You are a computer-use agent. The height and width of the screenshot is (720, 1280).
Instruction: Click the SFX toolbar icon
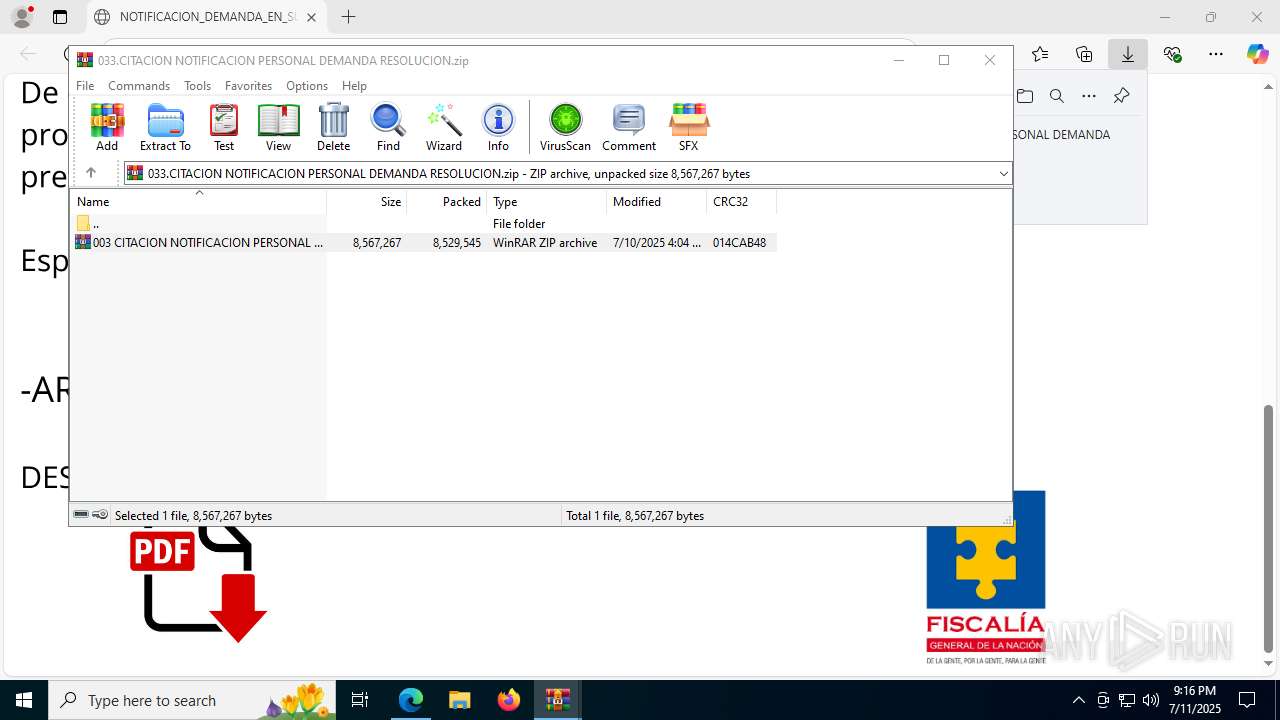(689, 127)
